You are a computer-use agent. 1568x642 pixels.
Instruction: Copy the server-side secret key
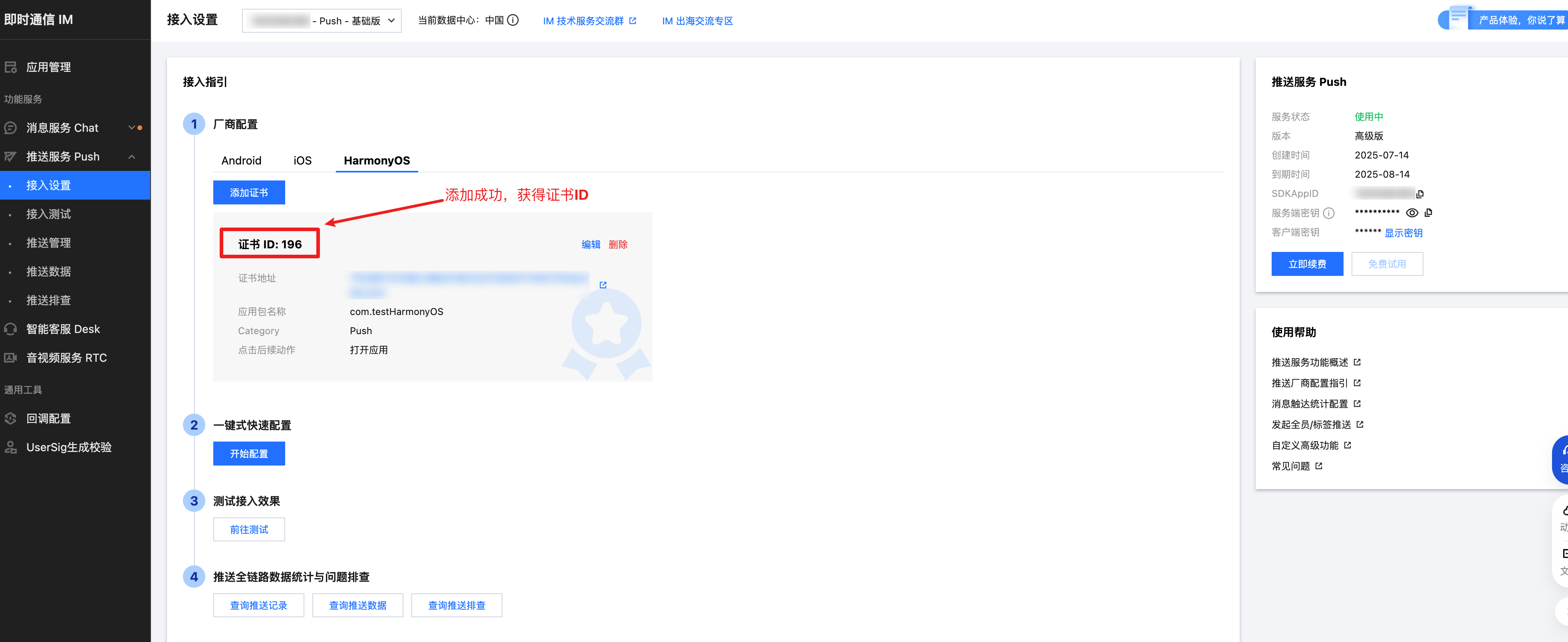(x=1428, y=212)
